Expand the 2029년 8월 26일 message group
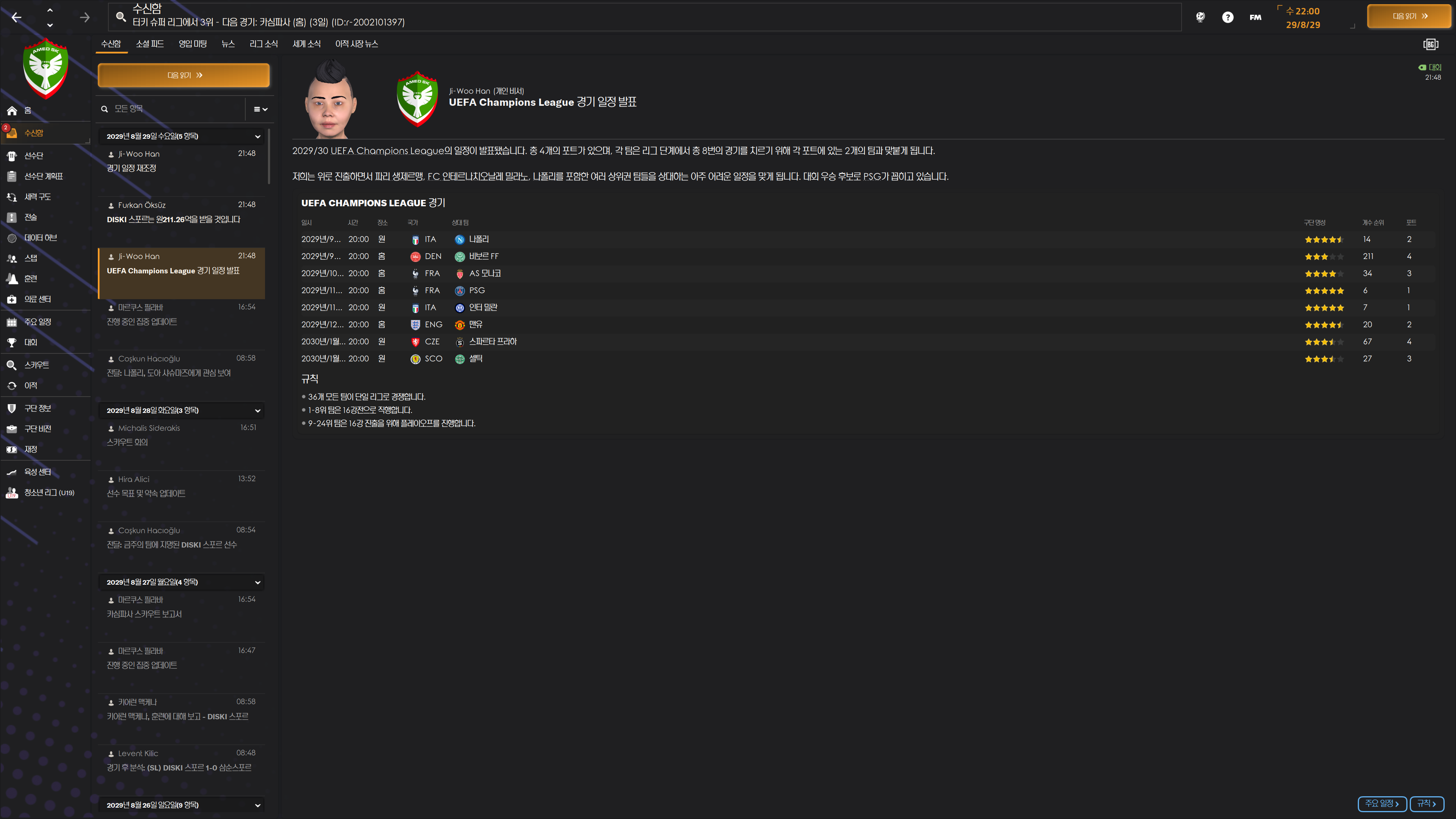 click(x=257, y=805)
